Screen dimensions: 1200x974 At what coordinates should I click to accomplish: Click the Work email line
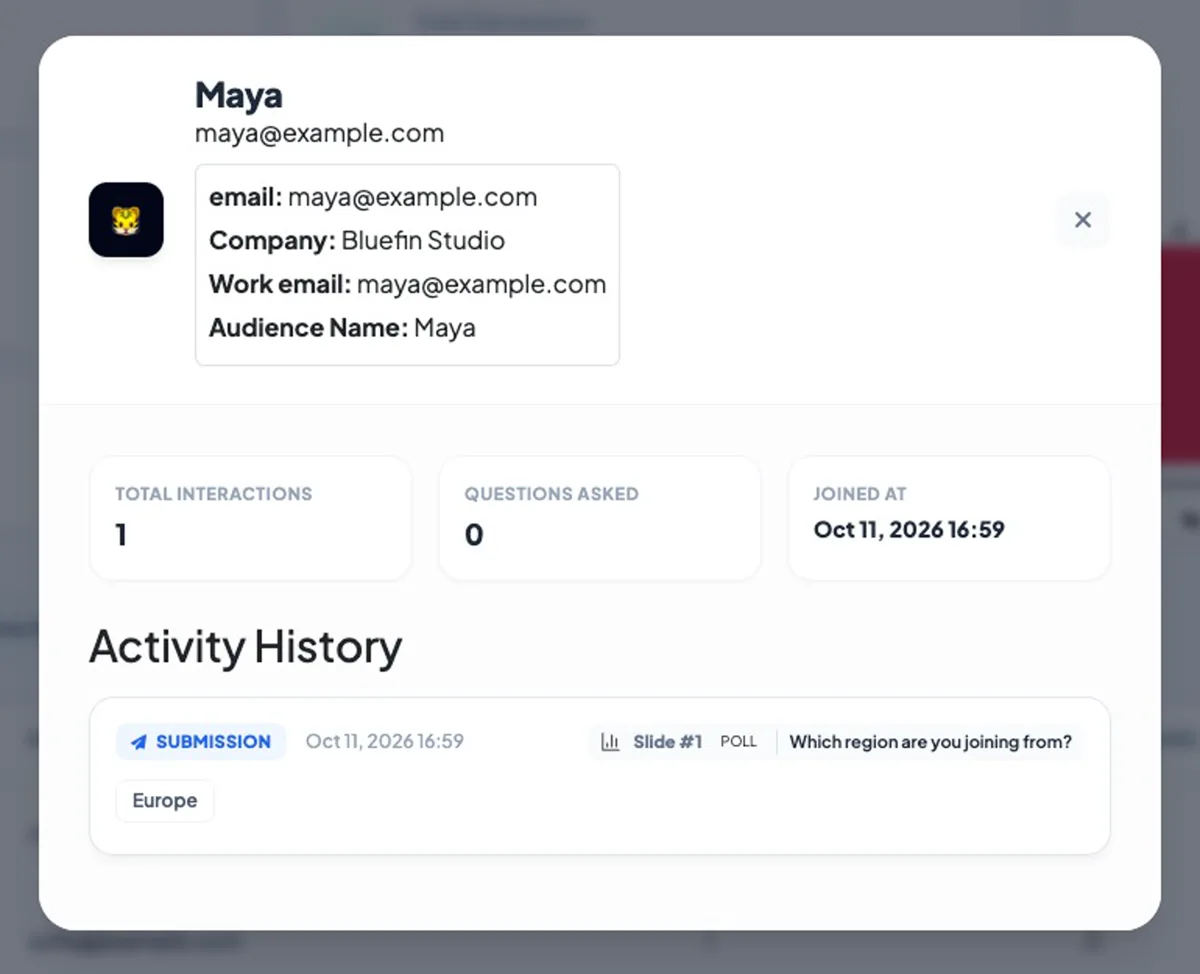pyautogui.click(x=408, y=284)
